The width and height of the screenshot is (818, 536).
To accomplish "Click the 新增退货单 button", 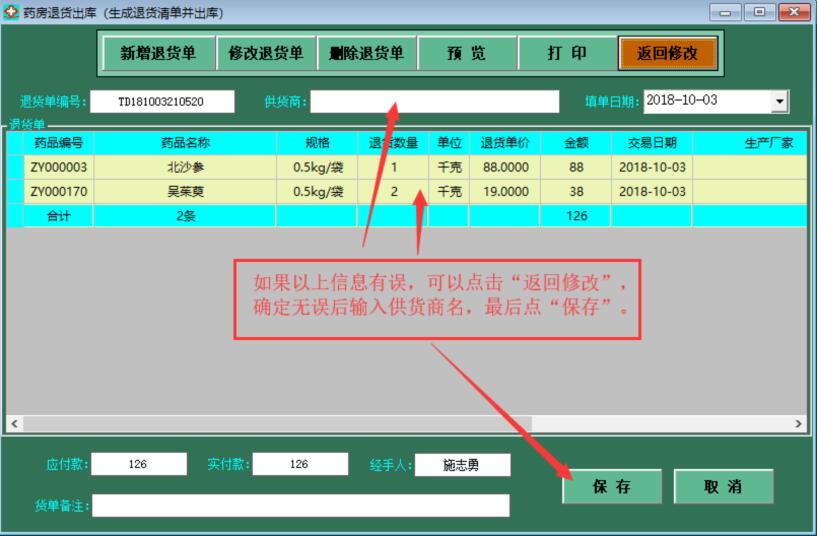I will pos(158,54).
